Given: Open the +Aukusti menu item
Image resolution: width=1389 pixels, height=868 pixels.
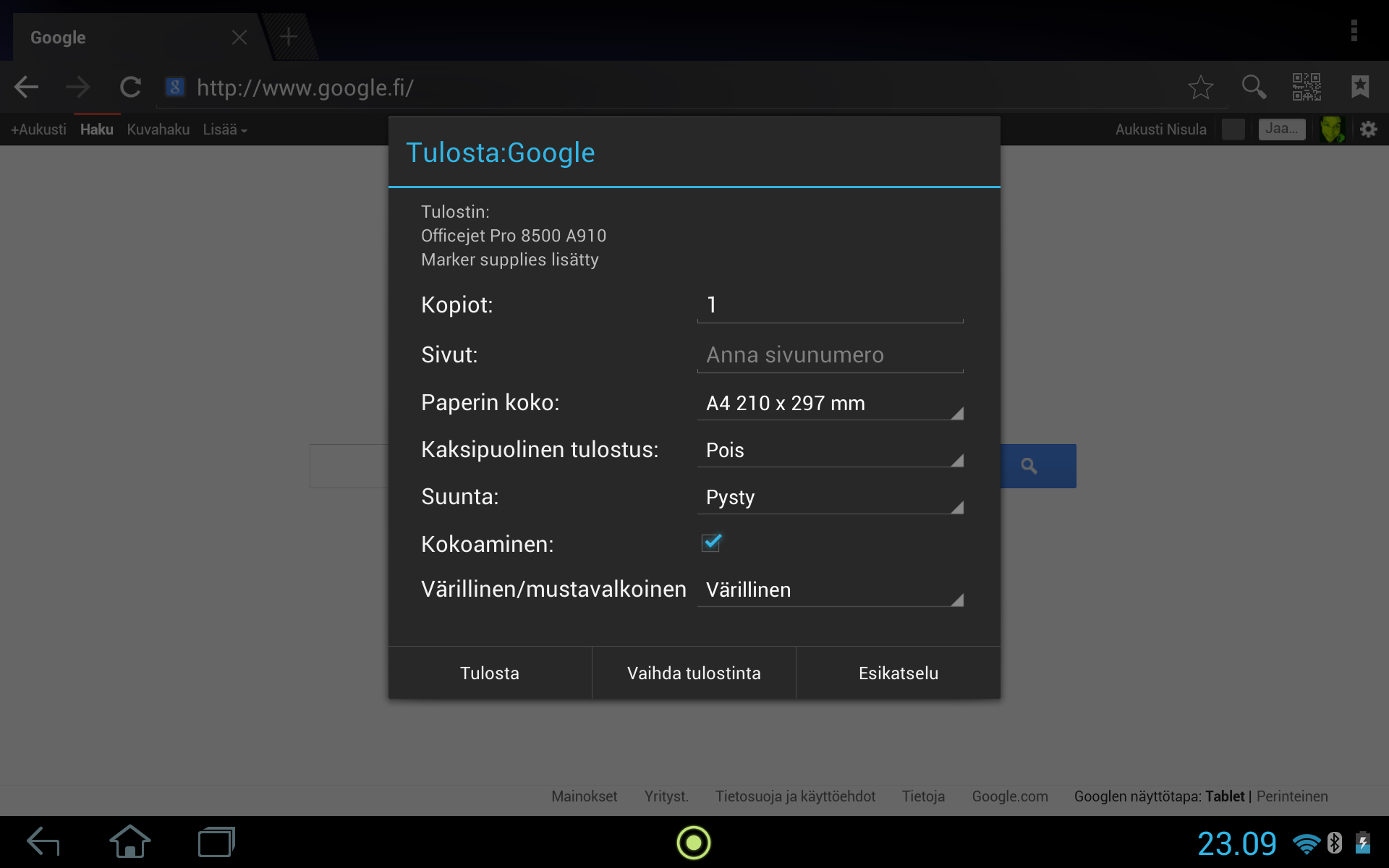Looking at the screenshot, I should click(x=38, y=129).
